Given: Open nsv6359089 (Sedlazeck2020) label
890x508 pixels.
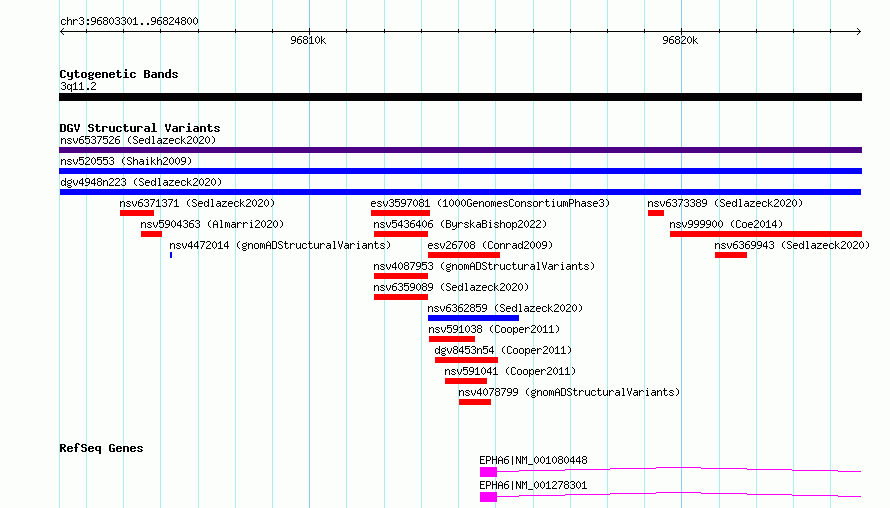Looking at the screenshot, I should (451, 287).
